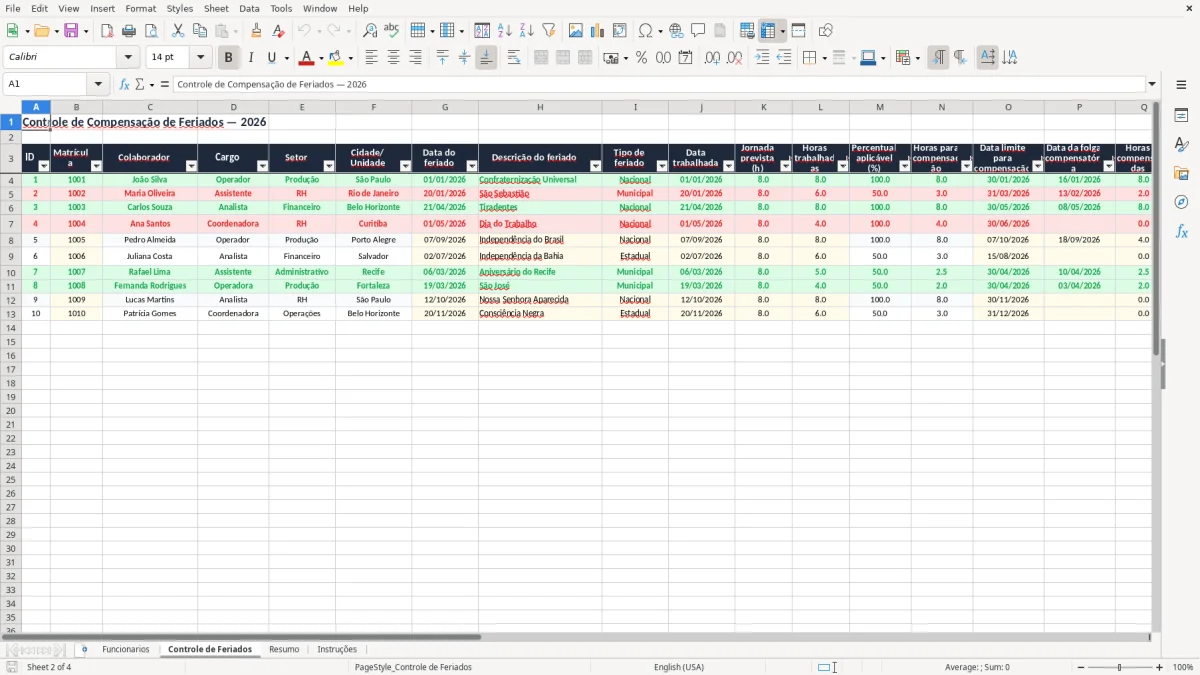Open the Name Box dropdown arrow
The image size is (1200, 675).
pos(98,85)
